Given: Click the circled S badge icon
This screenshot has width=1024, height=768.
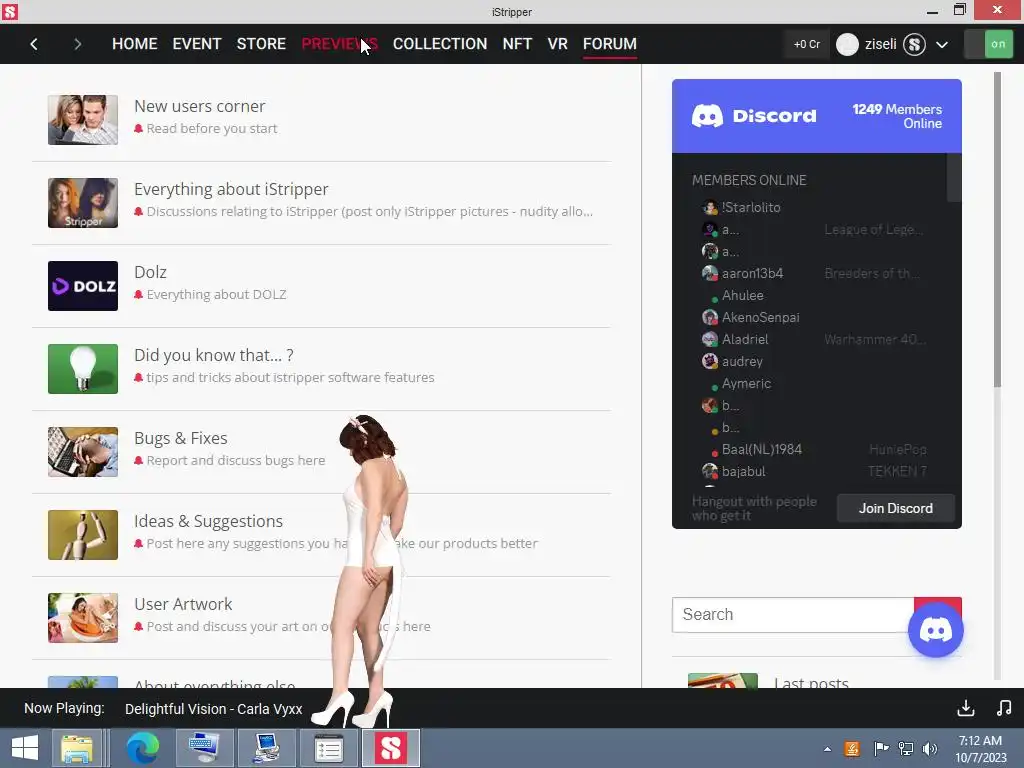Looking at the screenshot, I should point(914,44).
